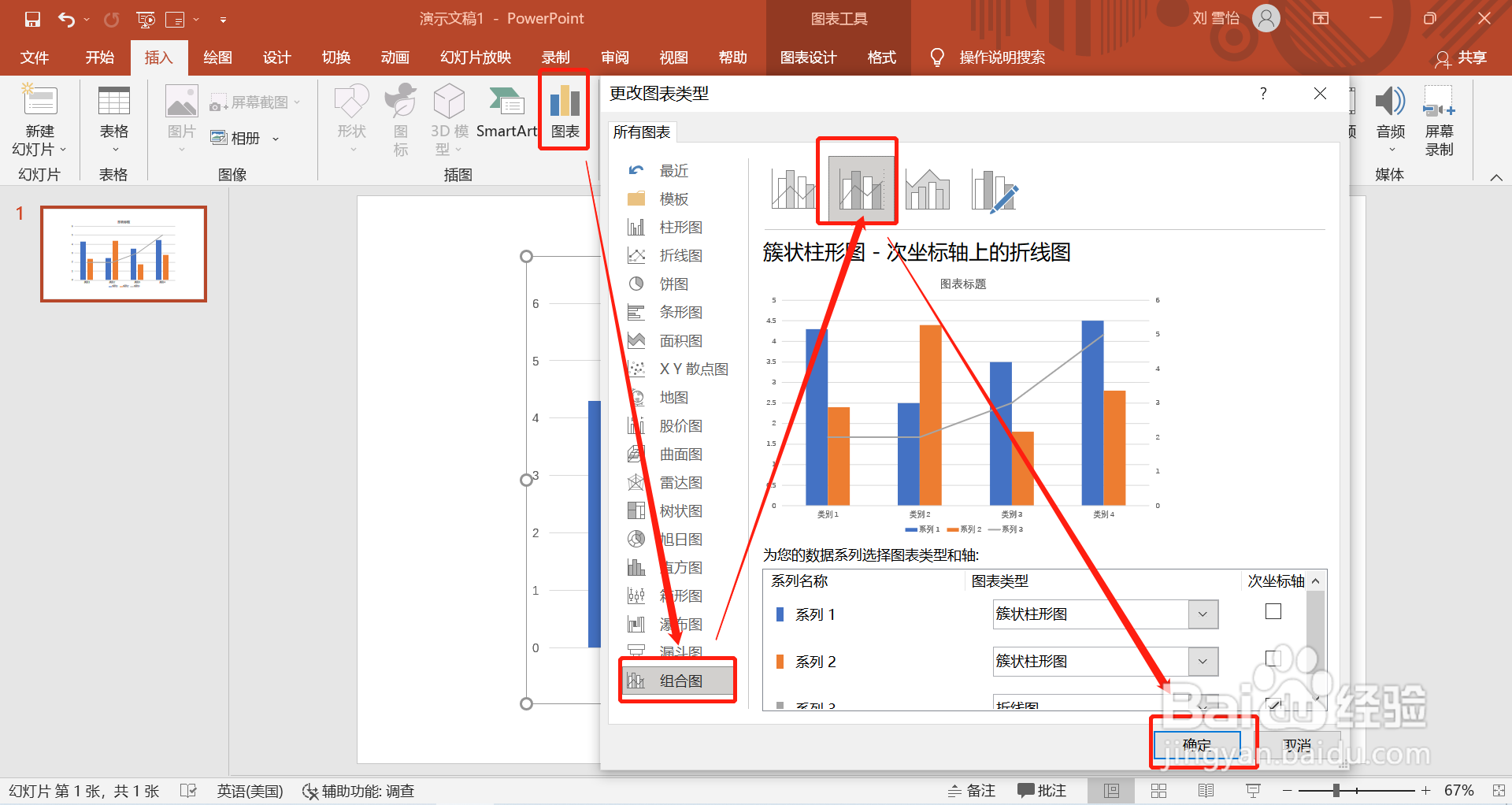Switch to slide sorter view

click(x=1158, y=791)
